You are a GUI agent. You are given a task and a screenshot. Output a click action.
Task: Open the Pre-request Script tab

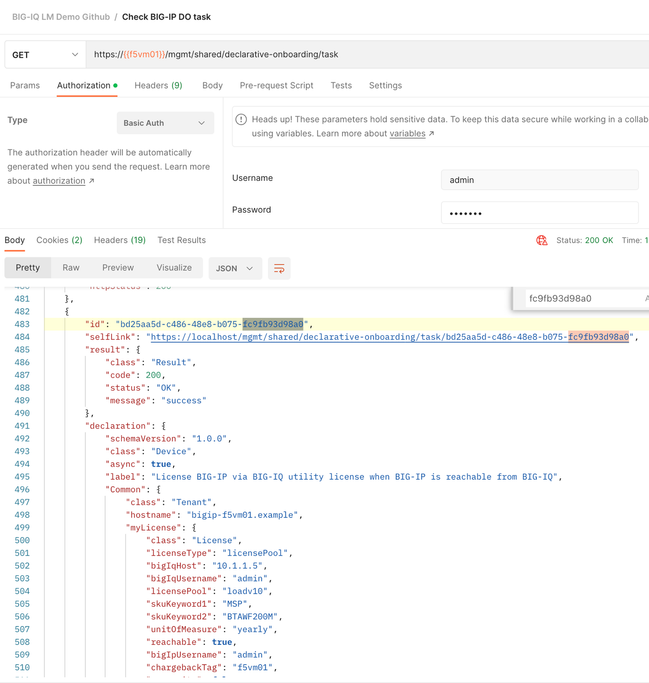(x=276, y=86)
